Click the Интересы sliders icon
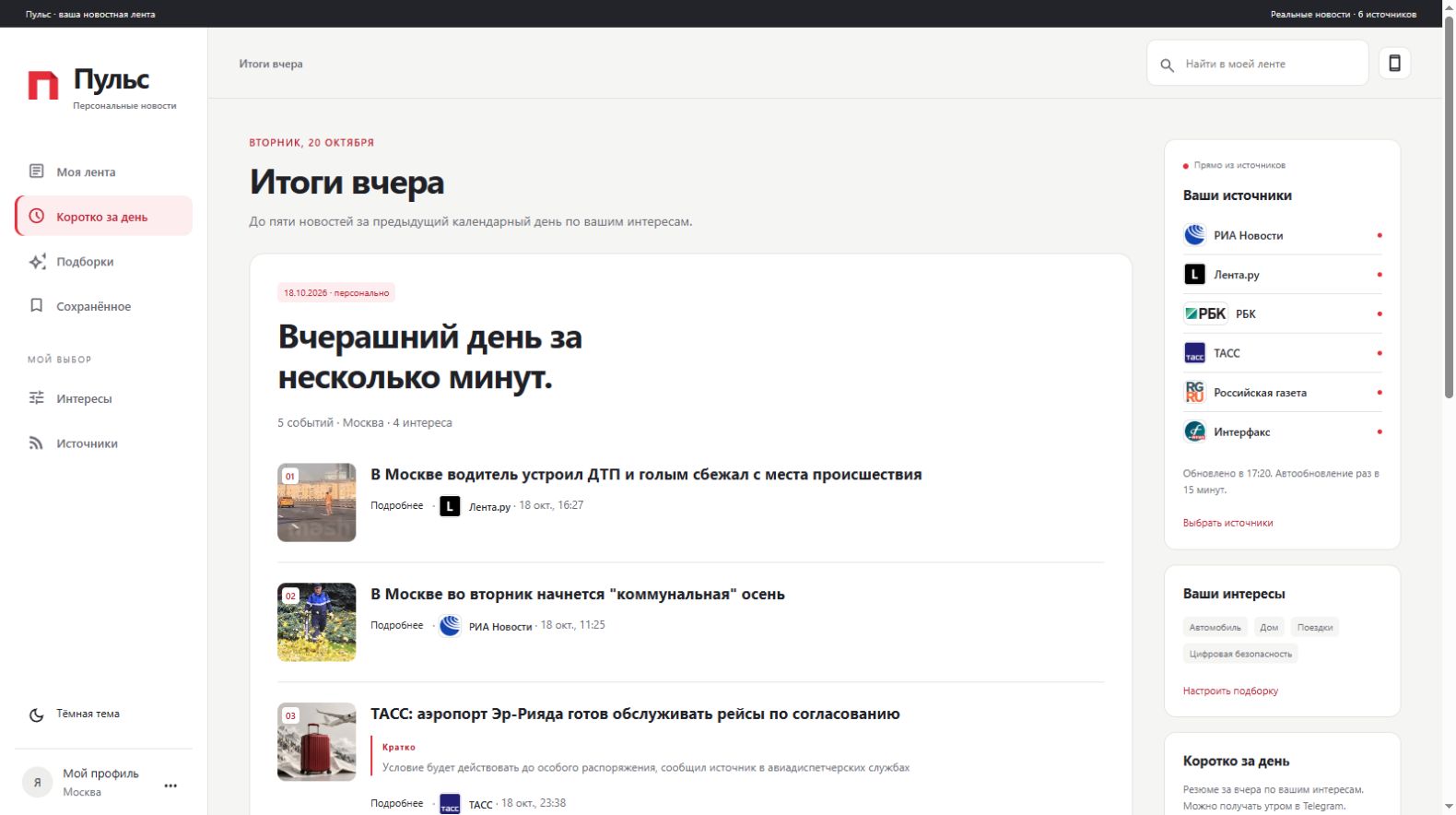Screen dimensions: 1456x815 coord(37,398)
